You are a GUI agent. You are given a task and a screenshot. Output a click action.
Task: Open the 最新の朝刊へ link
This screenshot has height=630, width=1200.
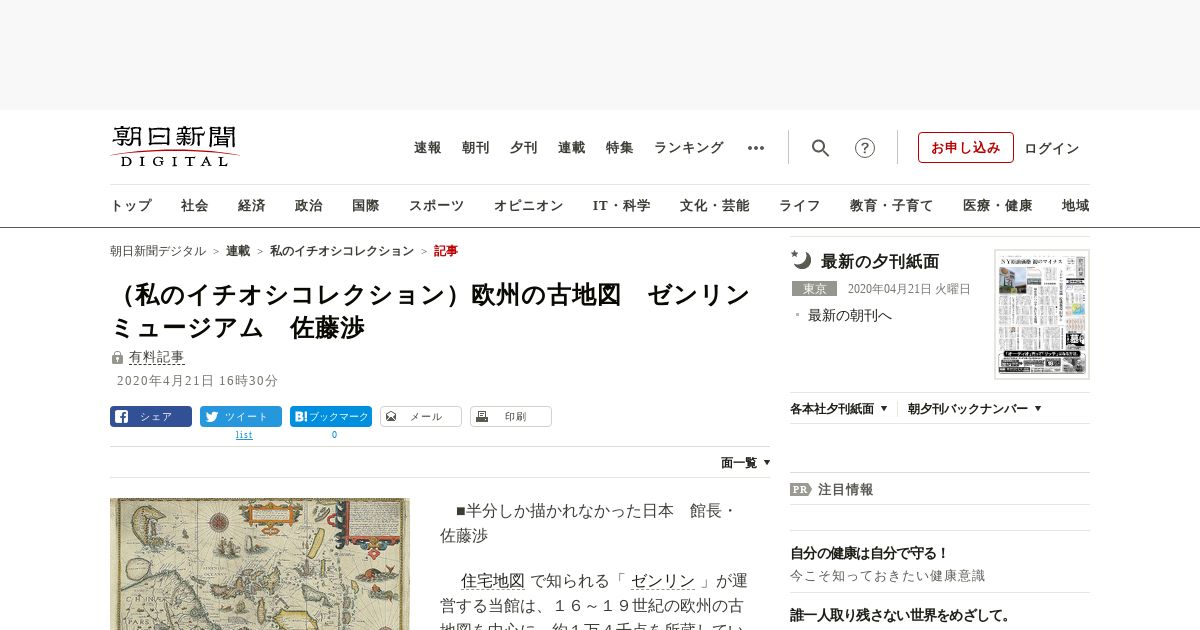(x=850, y=315)
